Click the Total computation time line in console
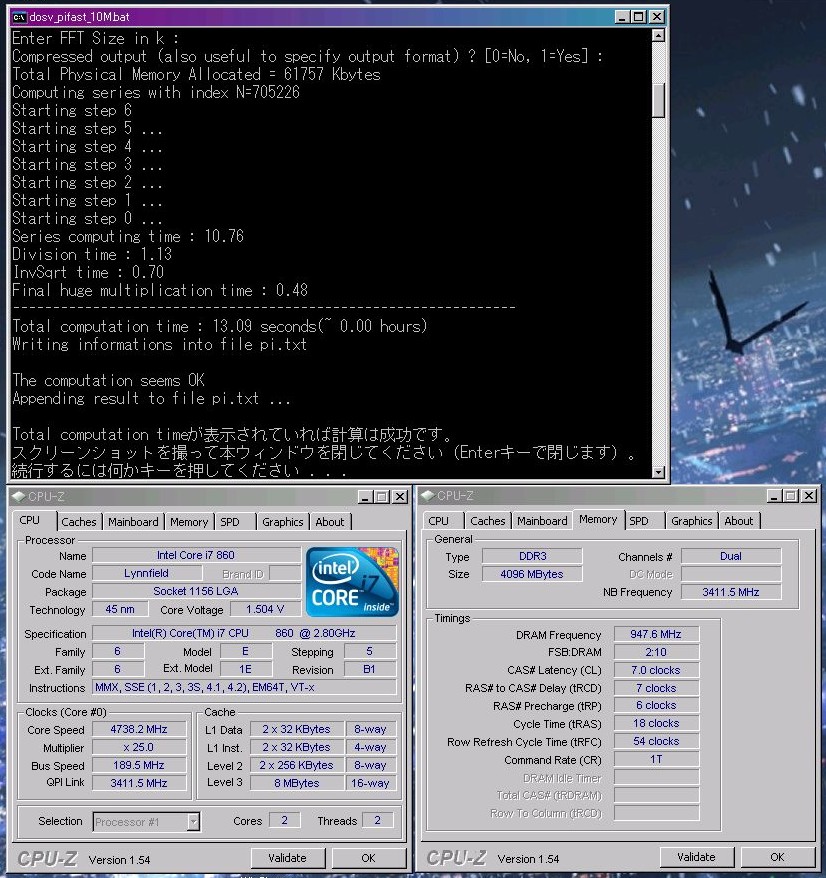The image size is (826, 878). (220, 326)
